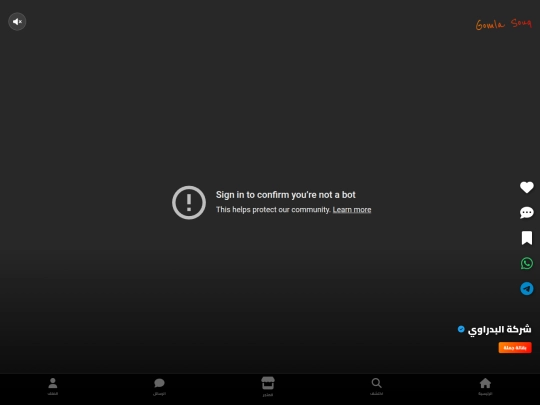This screenshot has height=405, width=540.
Task: Open the Explore search tab
Action: 376,386
